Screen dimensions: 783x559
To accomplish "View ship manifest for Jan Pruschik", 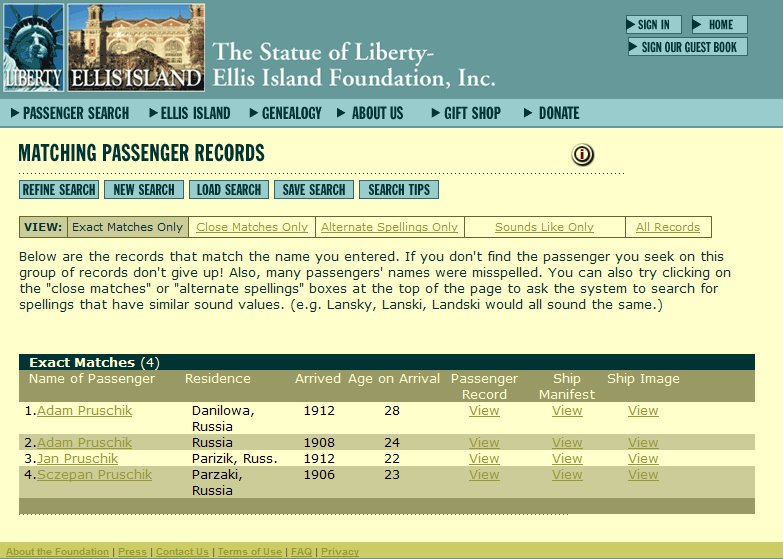I will [x=567, y=459].
